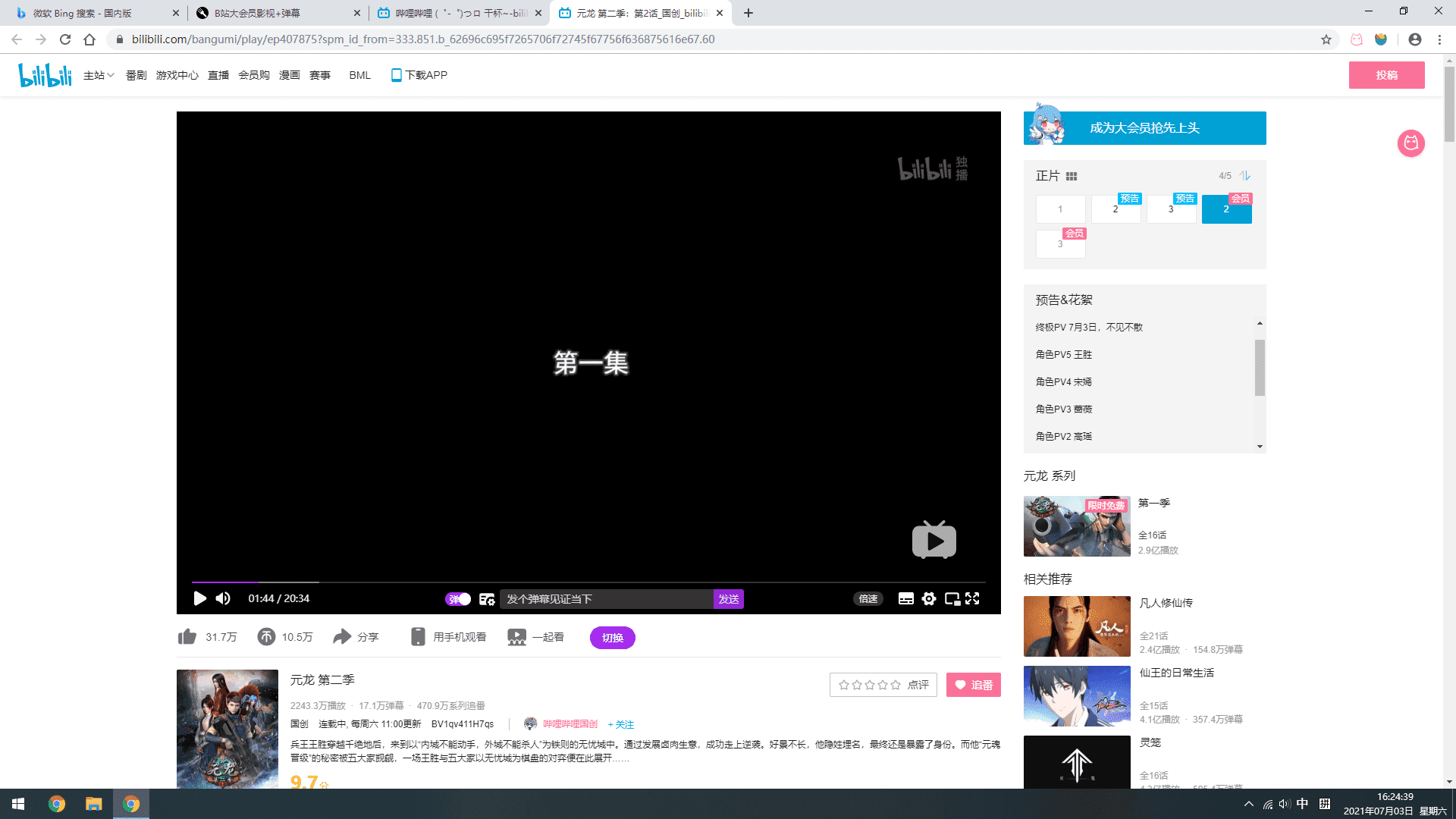Open playback speed 倍速 menu

tap(868, 598)
